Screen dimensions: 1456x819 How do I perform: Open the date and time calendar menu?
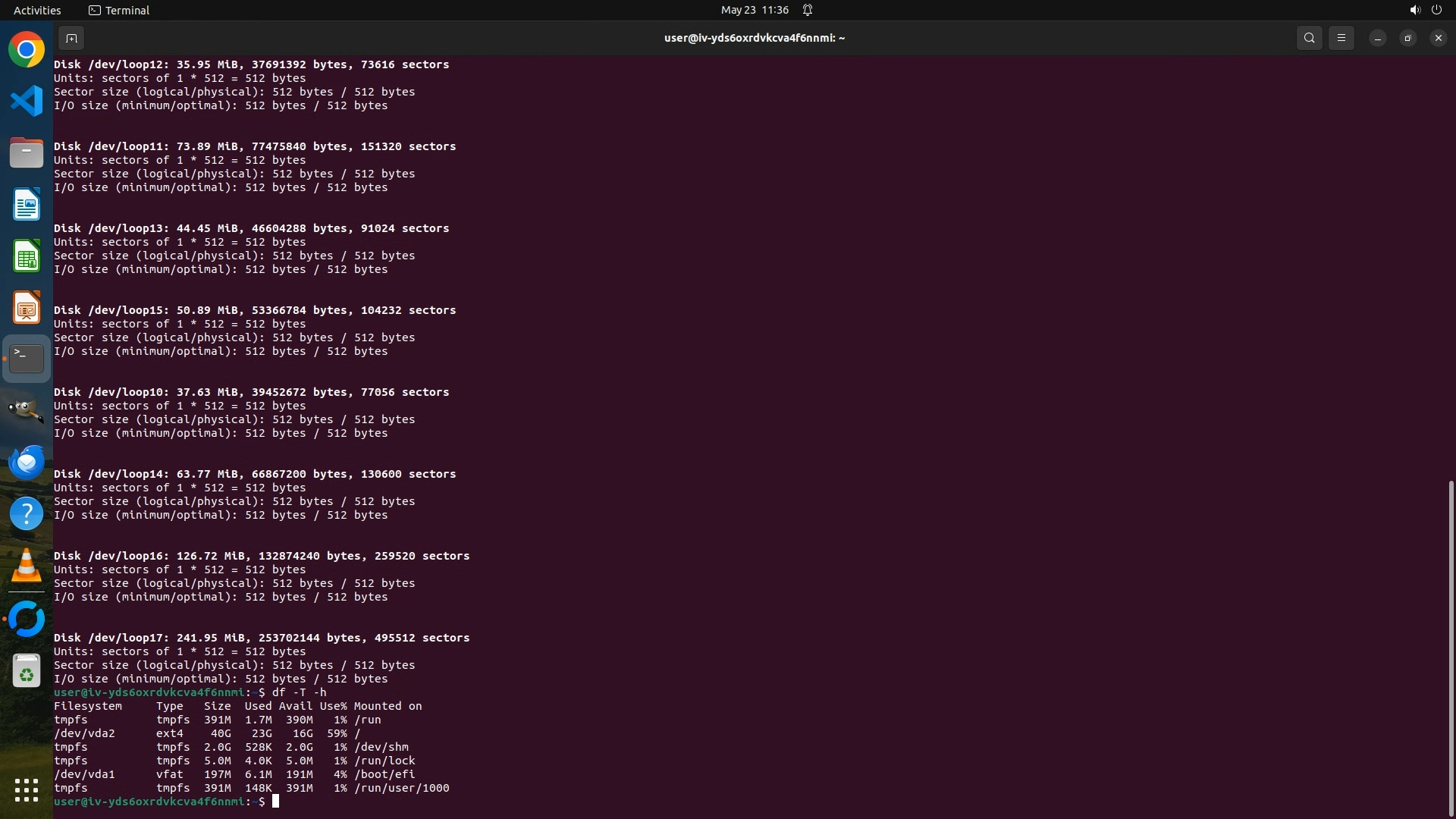(755, 10)
